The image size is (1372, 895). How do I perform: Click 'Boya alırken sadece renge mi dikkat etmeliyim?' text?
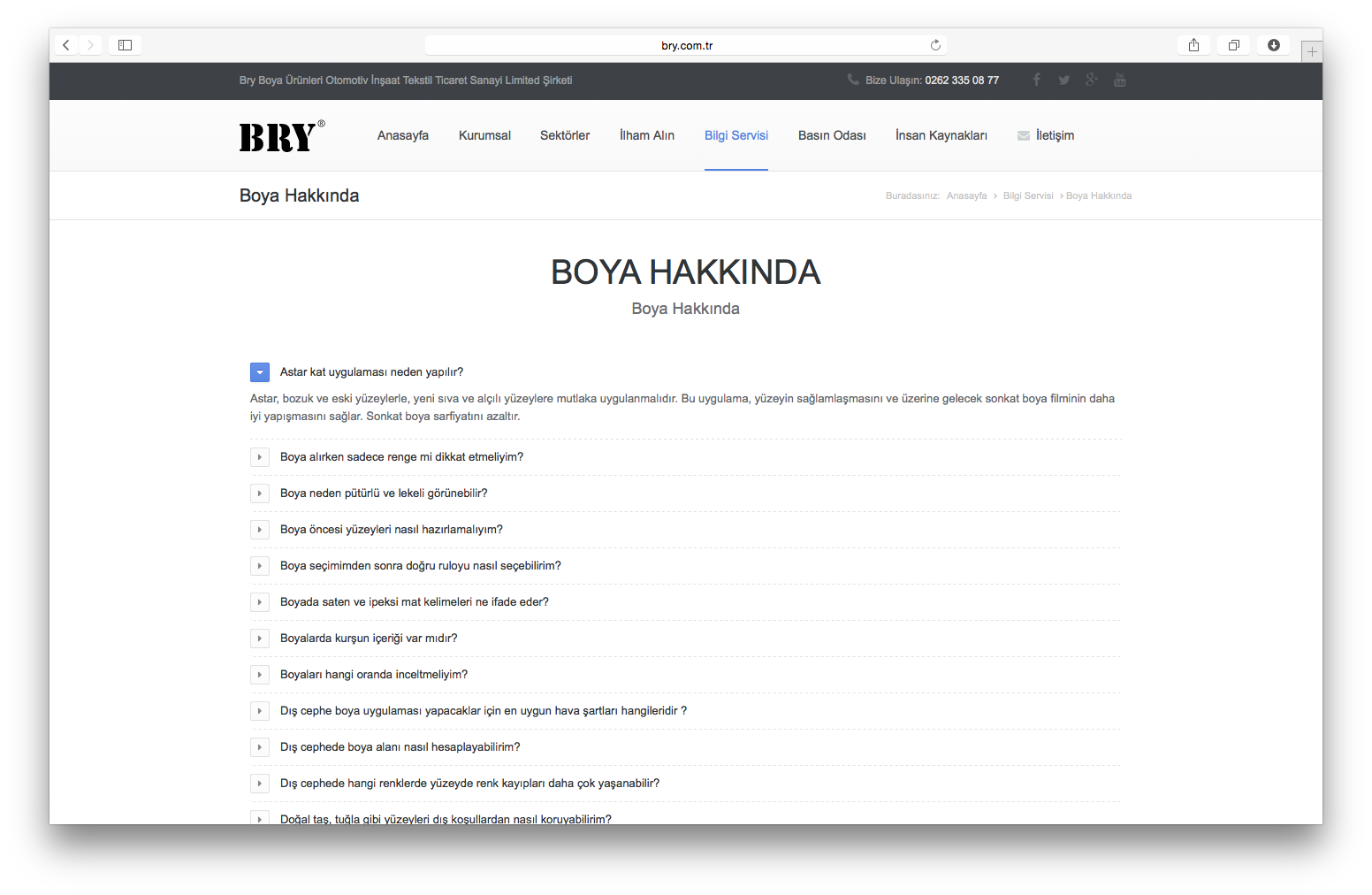point(401,457)
